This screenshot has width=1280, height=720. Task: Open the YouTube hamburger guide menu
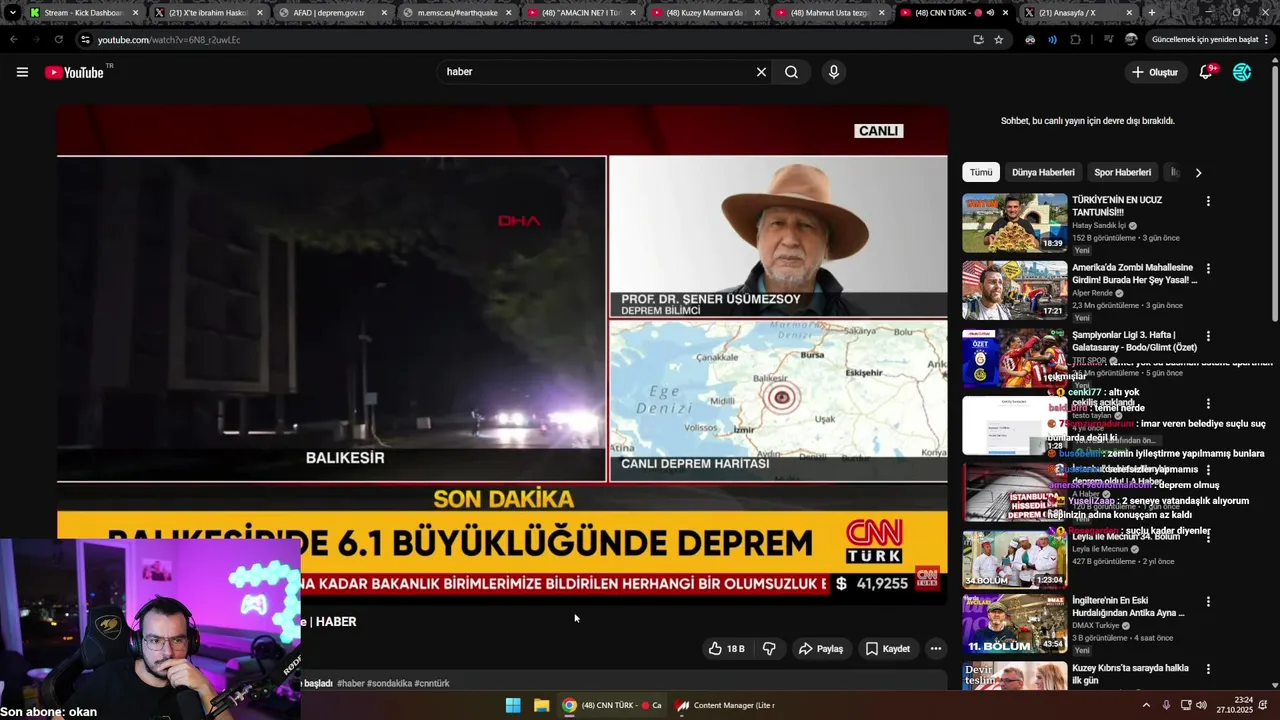[22, 72]
